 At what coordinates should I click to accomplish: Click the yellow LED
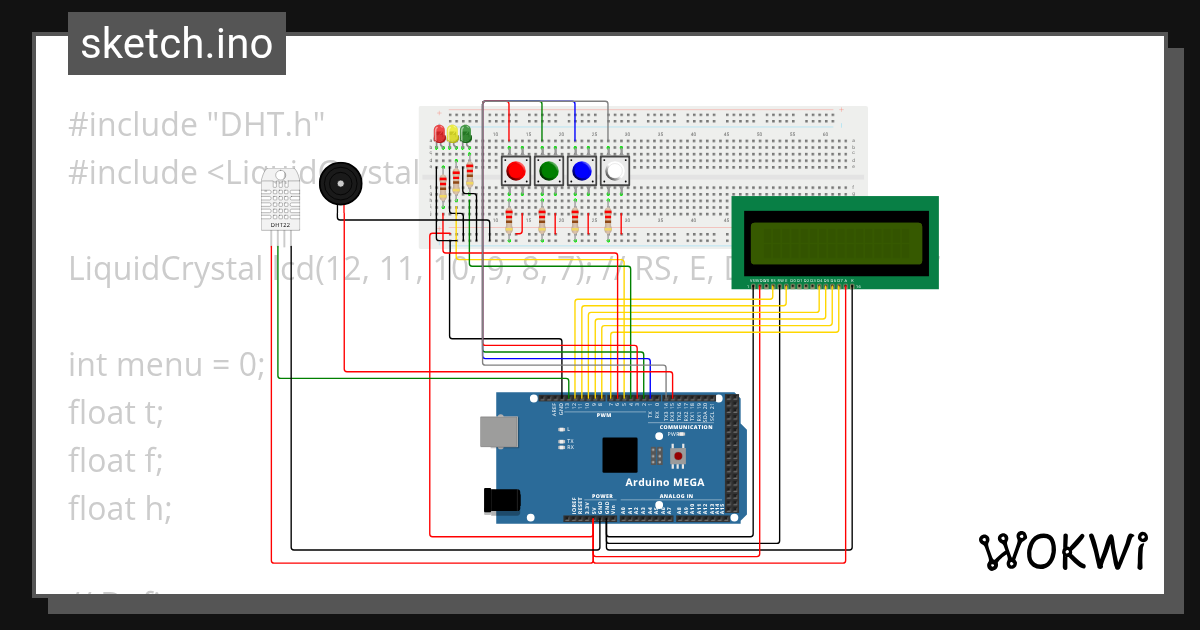tap(452, 132)
